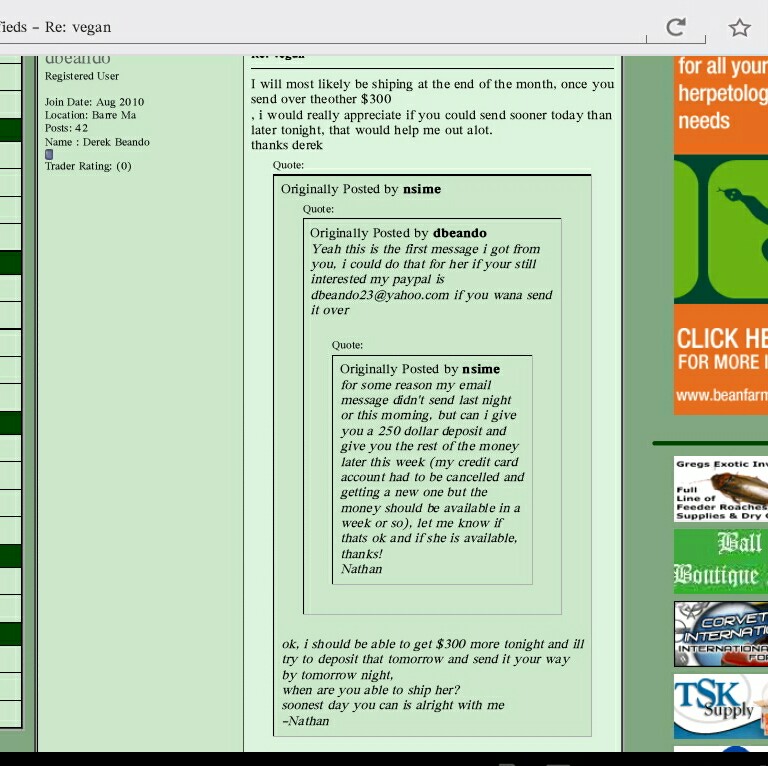Click the '-Nathan' signature at quote bottom

click(x=306, y=721)
